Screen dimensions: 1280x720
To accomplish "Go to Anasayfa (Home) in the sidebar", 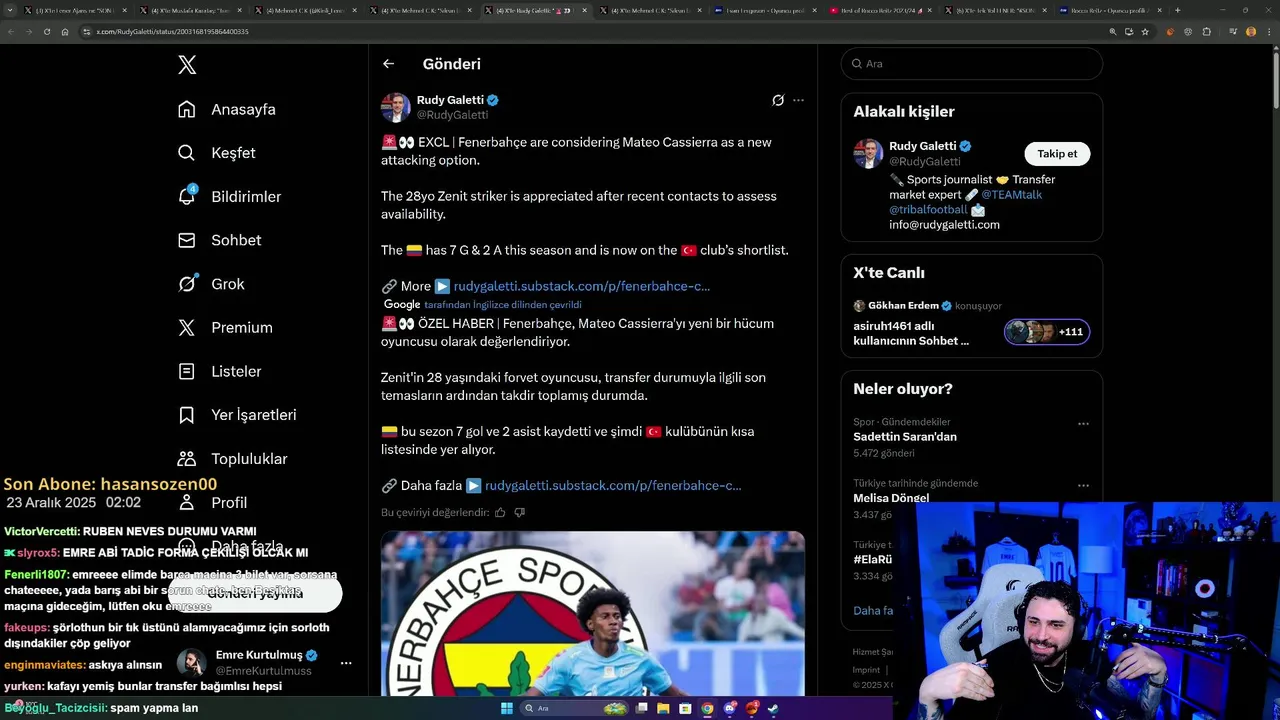I will click(x=227, y=109).
